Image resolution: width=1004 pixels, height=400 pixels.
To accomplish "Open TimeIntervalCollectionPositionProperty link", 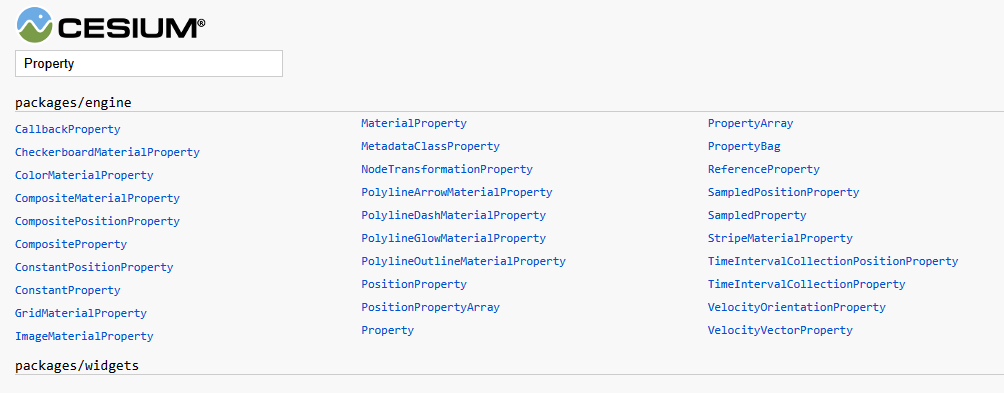I will (833, 261).
